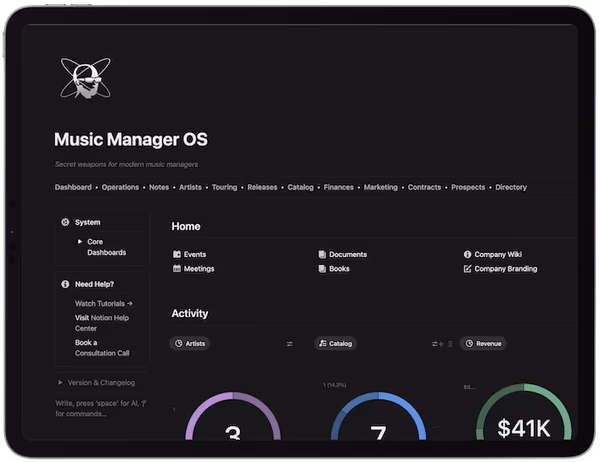Open the Company Wiki page link

pyautogui.click(x=498, y=254)
